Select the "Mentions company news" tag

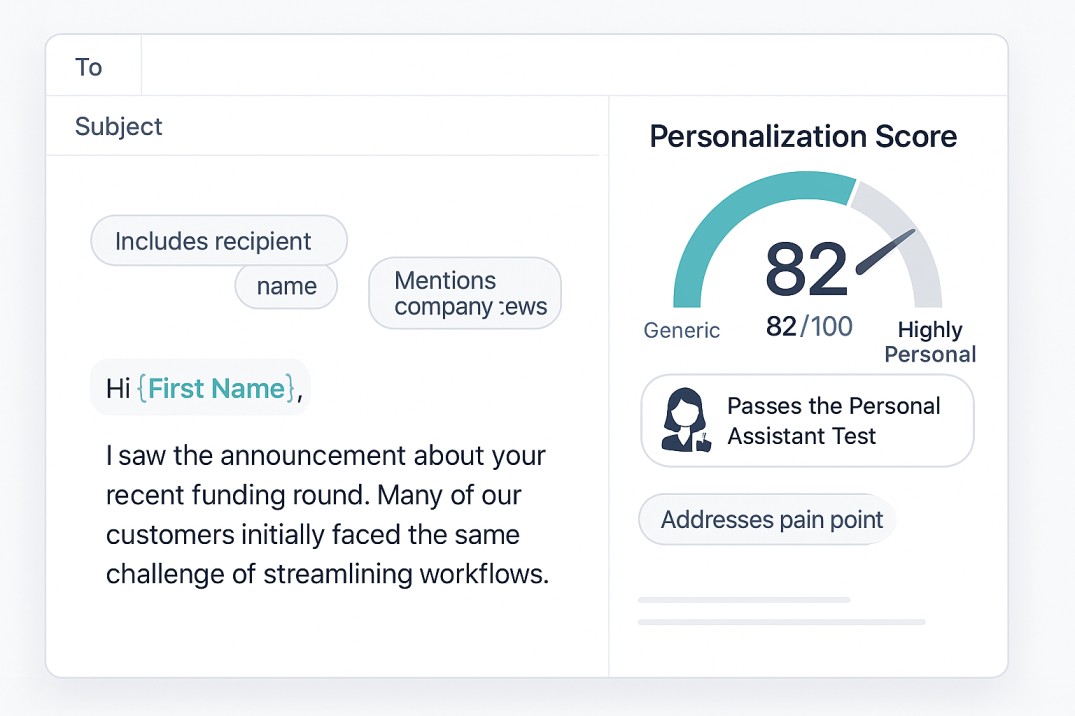coord(465,294)
